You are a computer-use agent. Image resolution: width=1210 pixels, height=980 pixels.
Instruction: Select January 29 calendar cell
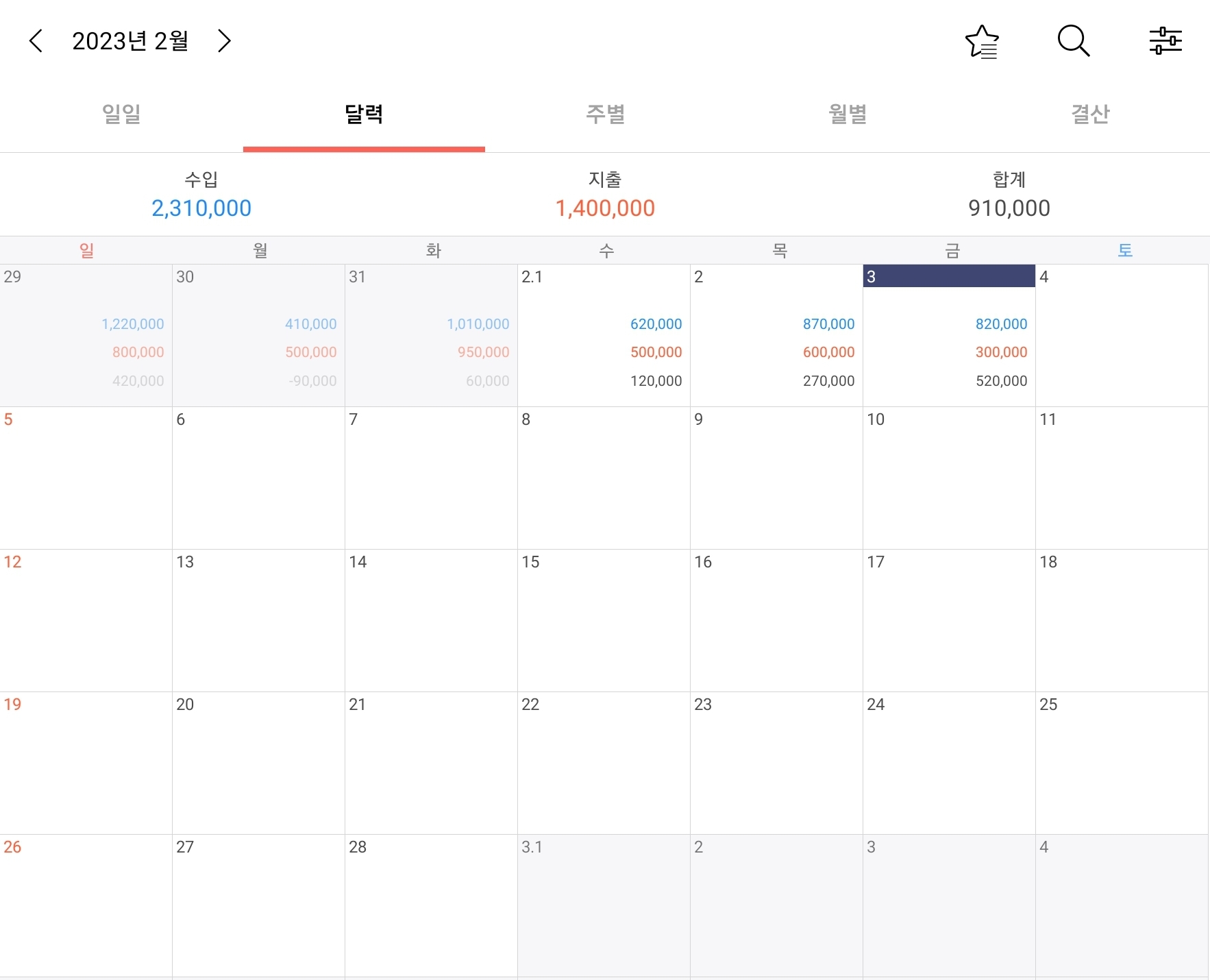pyautogui.click(x=86, y=336)
